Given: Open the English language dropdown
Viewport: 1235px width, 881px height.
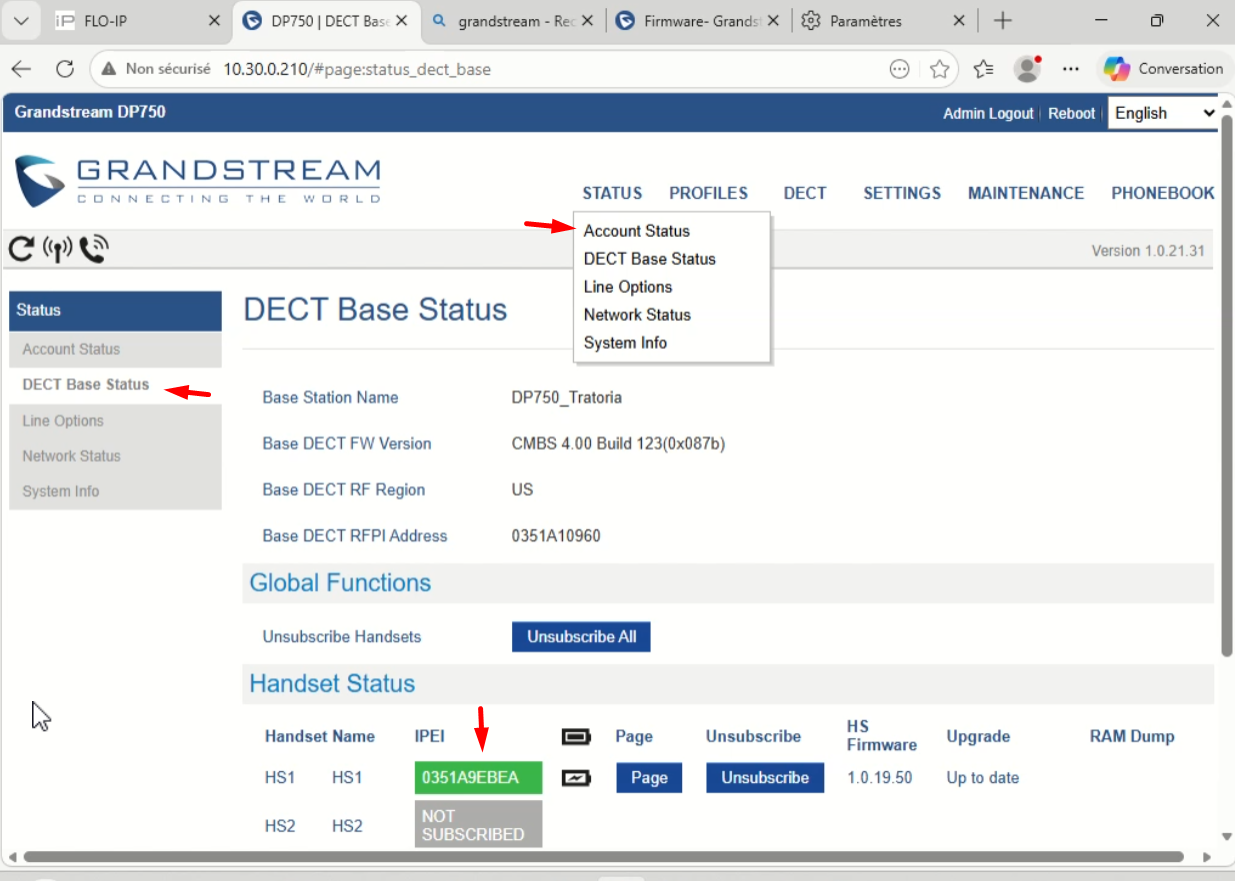Looking at the screenshot, I should [x=1163, y=113].
